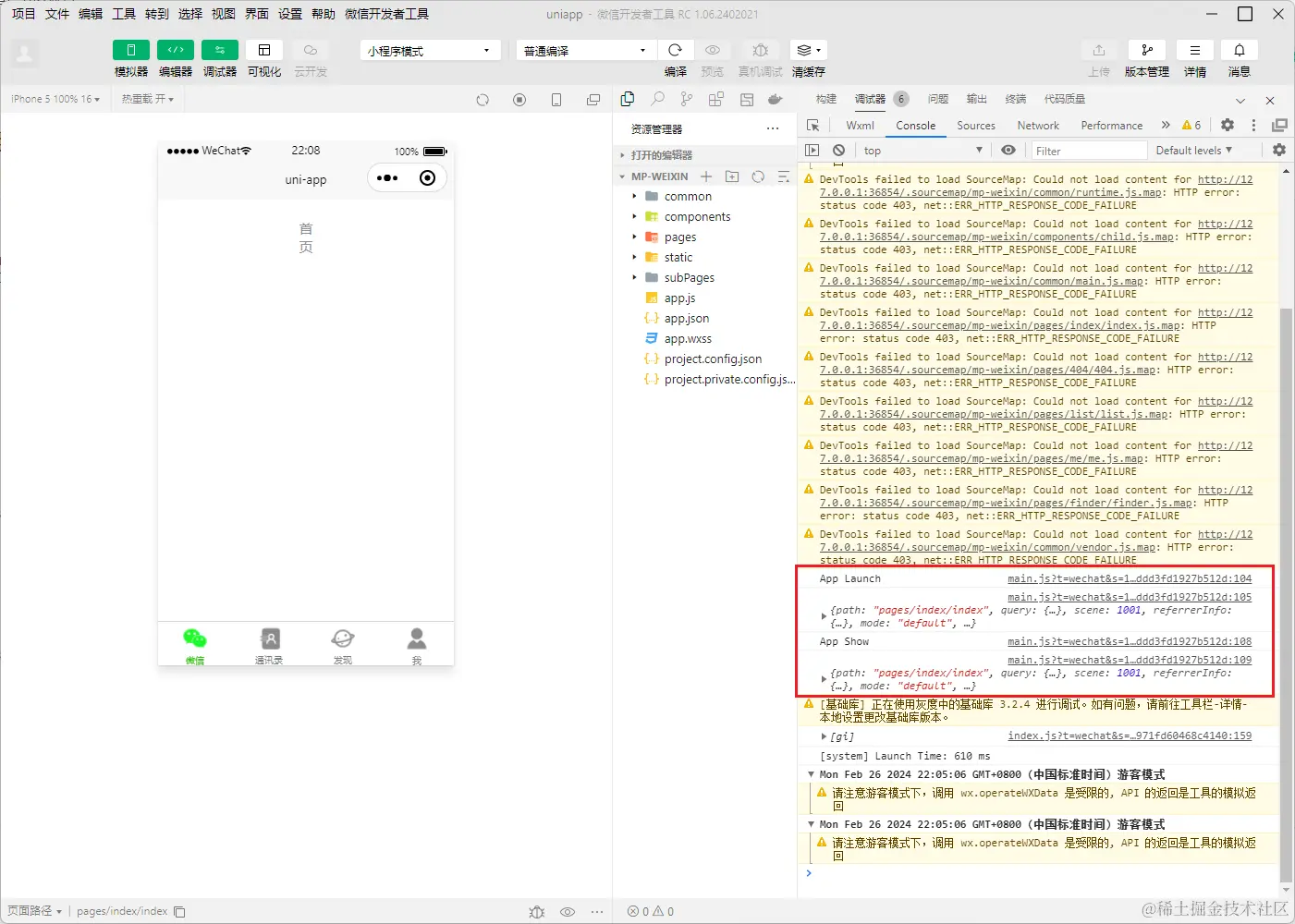Click the capsule close target icon in simulator

(x=427, y=178)
